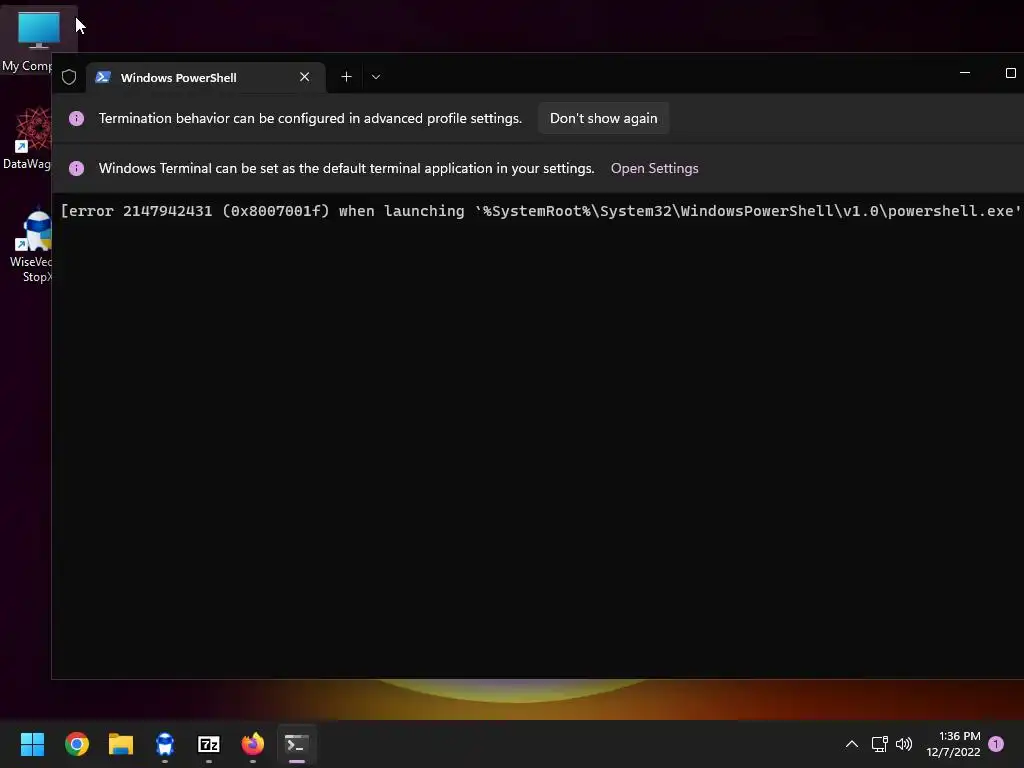Open clock showing 1:36 PM
Image resolution: width=1024 pixels, height=768 pixels.
click(953, 744)
